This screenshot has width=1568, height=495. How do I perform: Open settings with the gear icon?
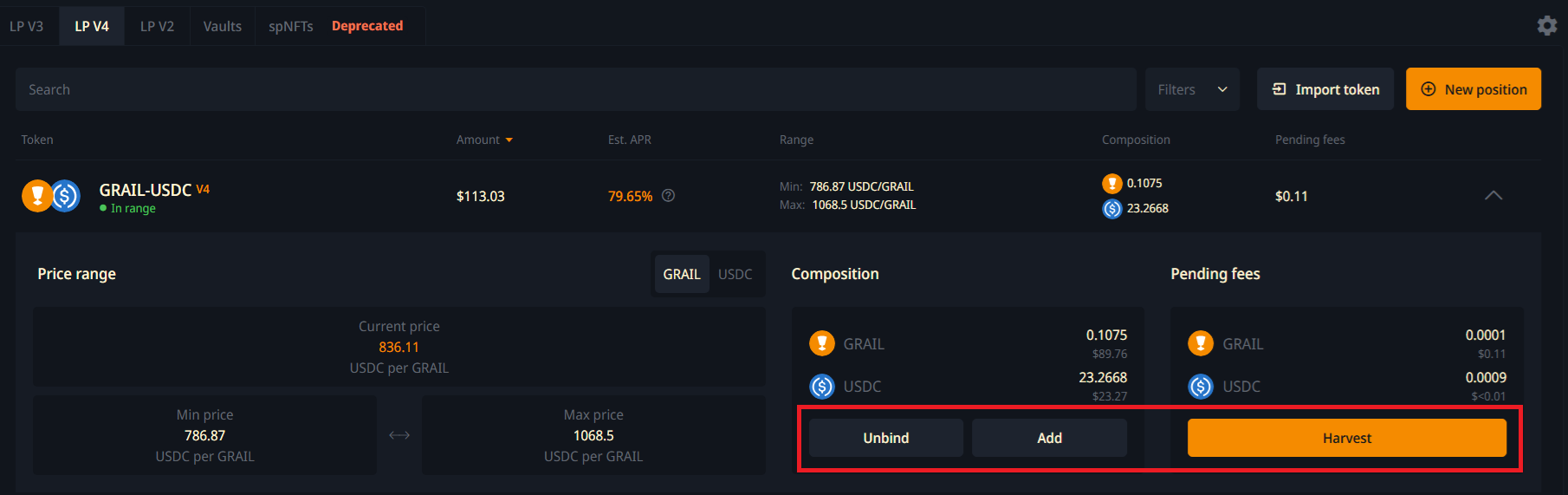pyautogui.click(x=1547, y=26)
